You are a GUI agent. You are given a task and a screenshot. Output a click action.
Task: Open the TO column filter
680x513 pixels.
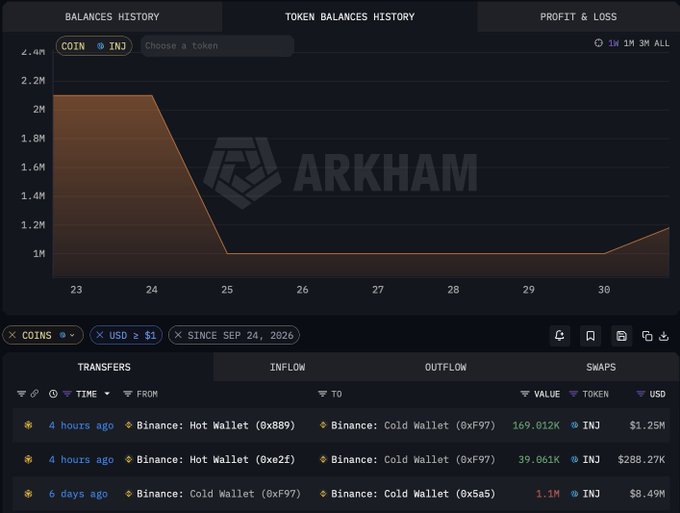point(322,394)
